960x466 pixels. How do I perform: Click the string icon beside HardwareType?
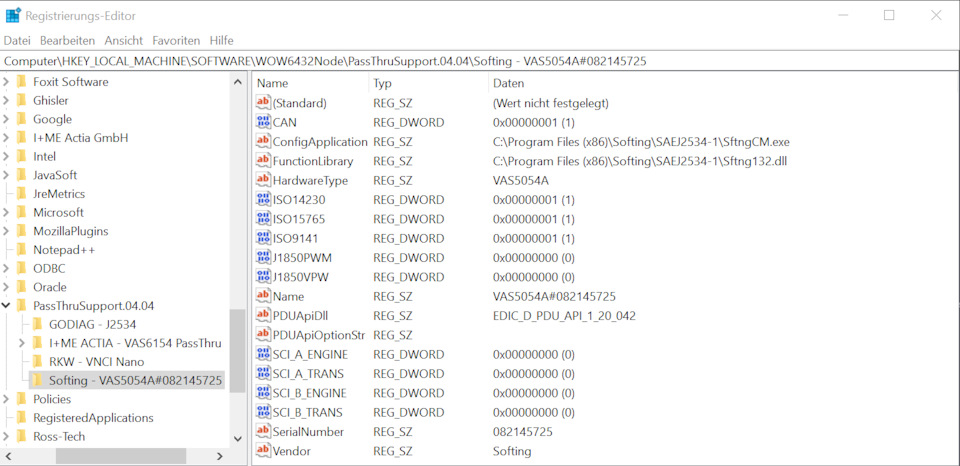click(x=263, y=180)
